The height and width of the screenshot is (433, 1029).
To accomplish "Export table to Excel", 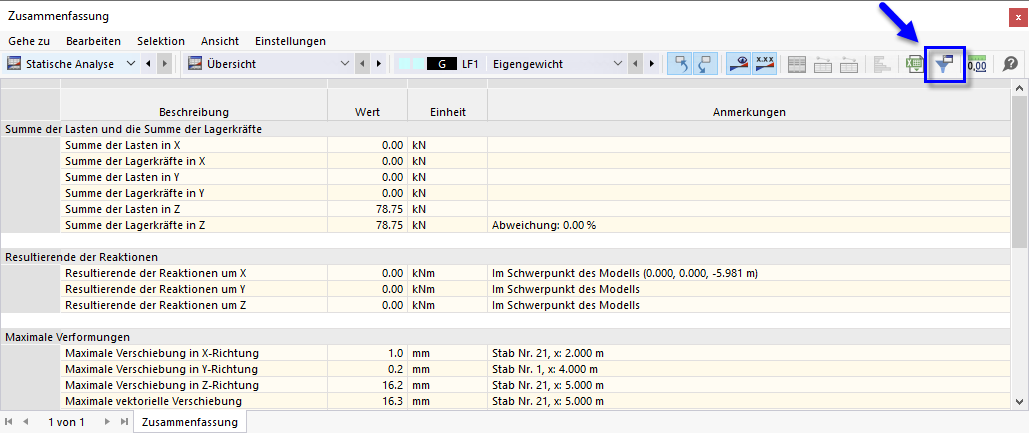I will (x=914, y=64).
